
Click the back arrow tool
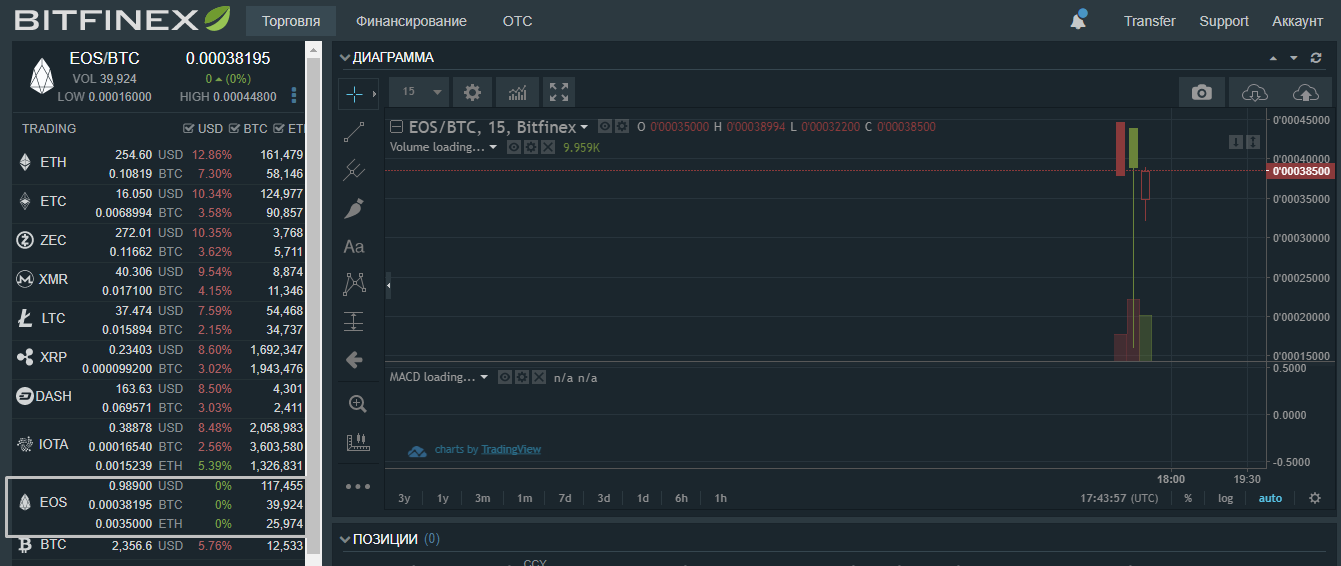354,359
